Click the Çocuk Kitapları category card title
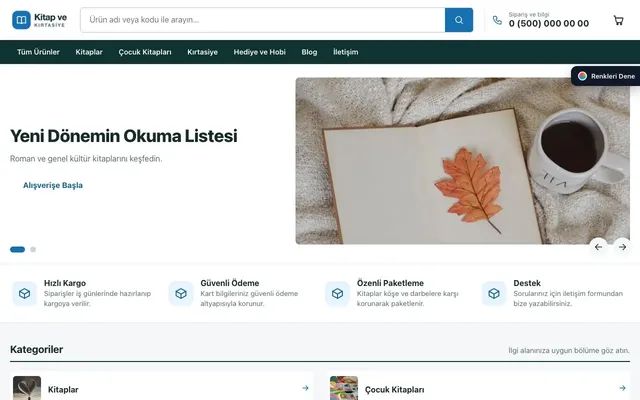The height and width of the screenshot is (400, 640). coord(394,389)
